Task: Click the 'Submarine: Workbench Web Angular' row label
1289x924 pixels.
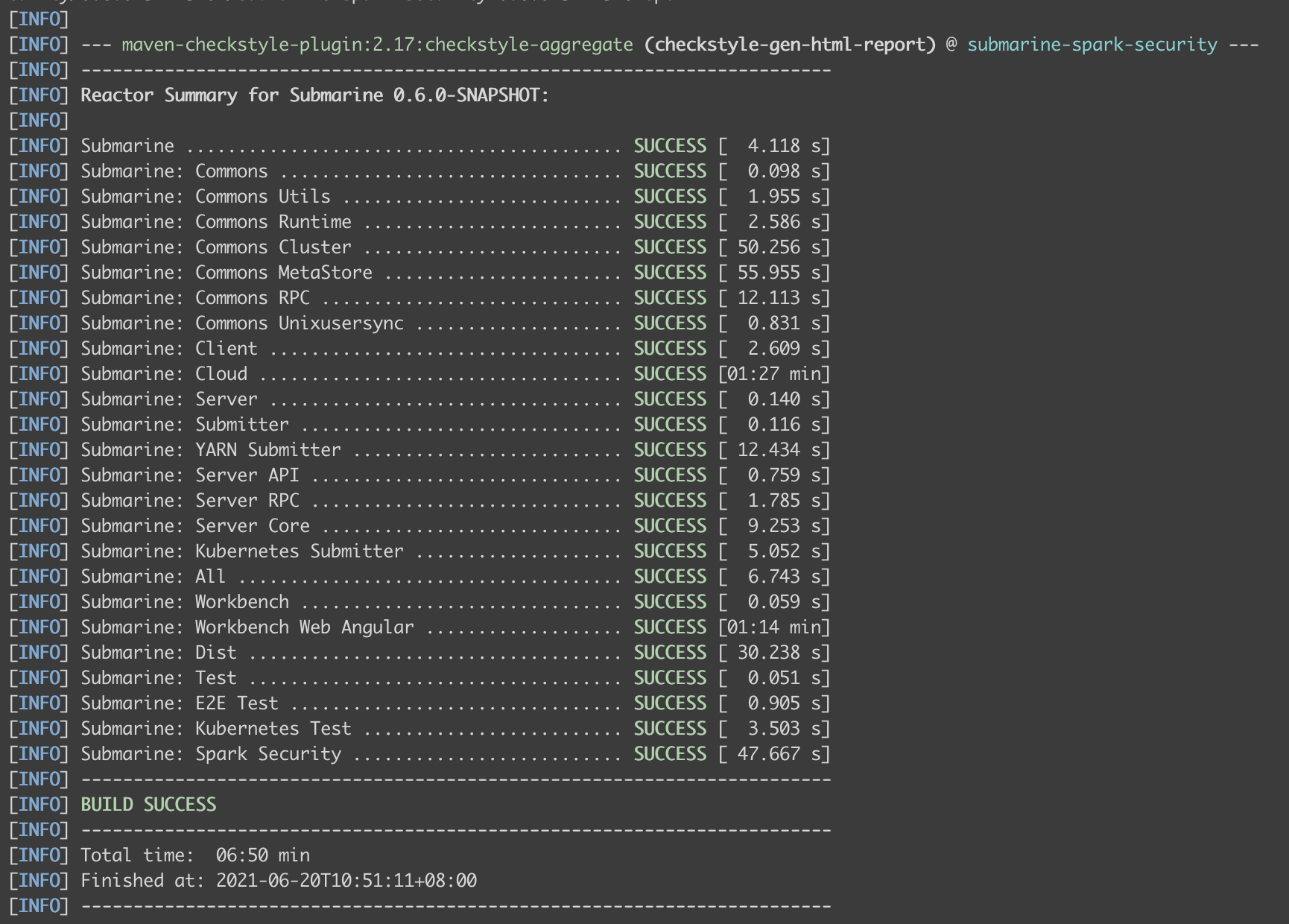Action: [247, 627]
